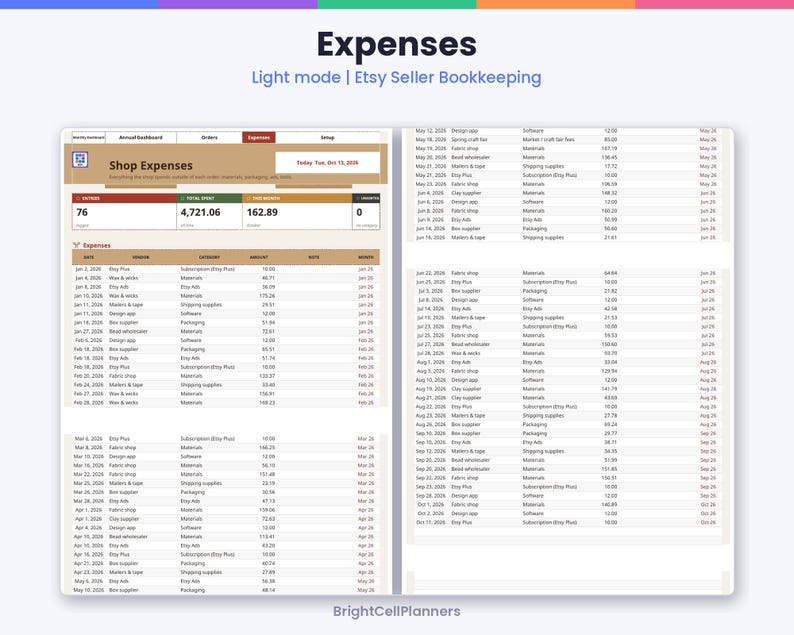This screenshot has width=794, height=635.
Task: Go to the Orders tab
Action: [x=209, y=137]
